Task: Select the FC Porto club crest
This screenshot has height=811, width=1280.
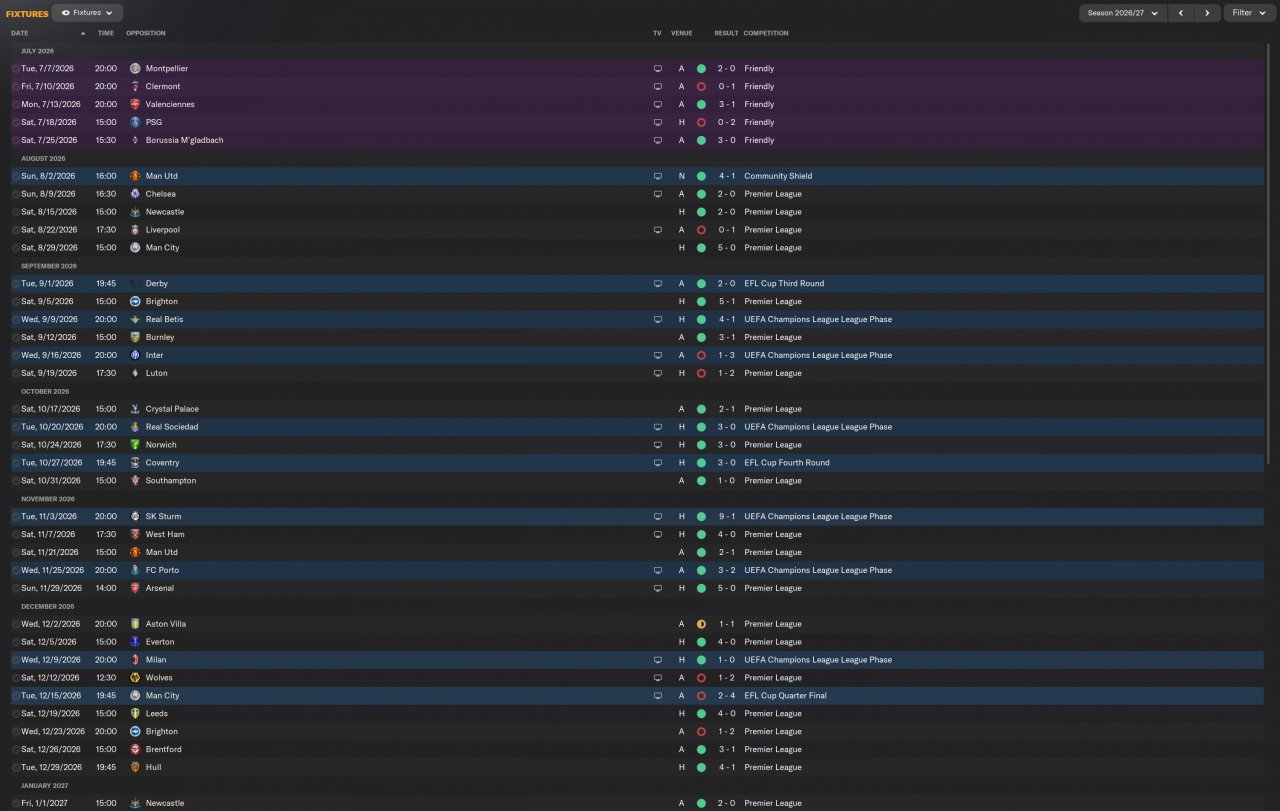Action: tap(135, 571)
